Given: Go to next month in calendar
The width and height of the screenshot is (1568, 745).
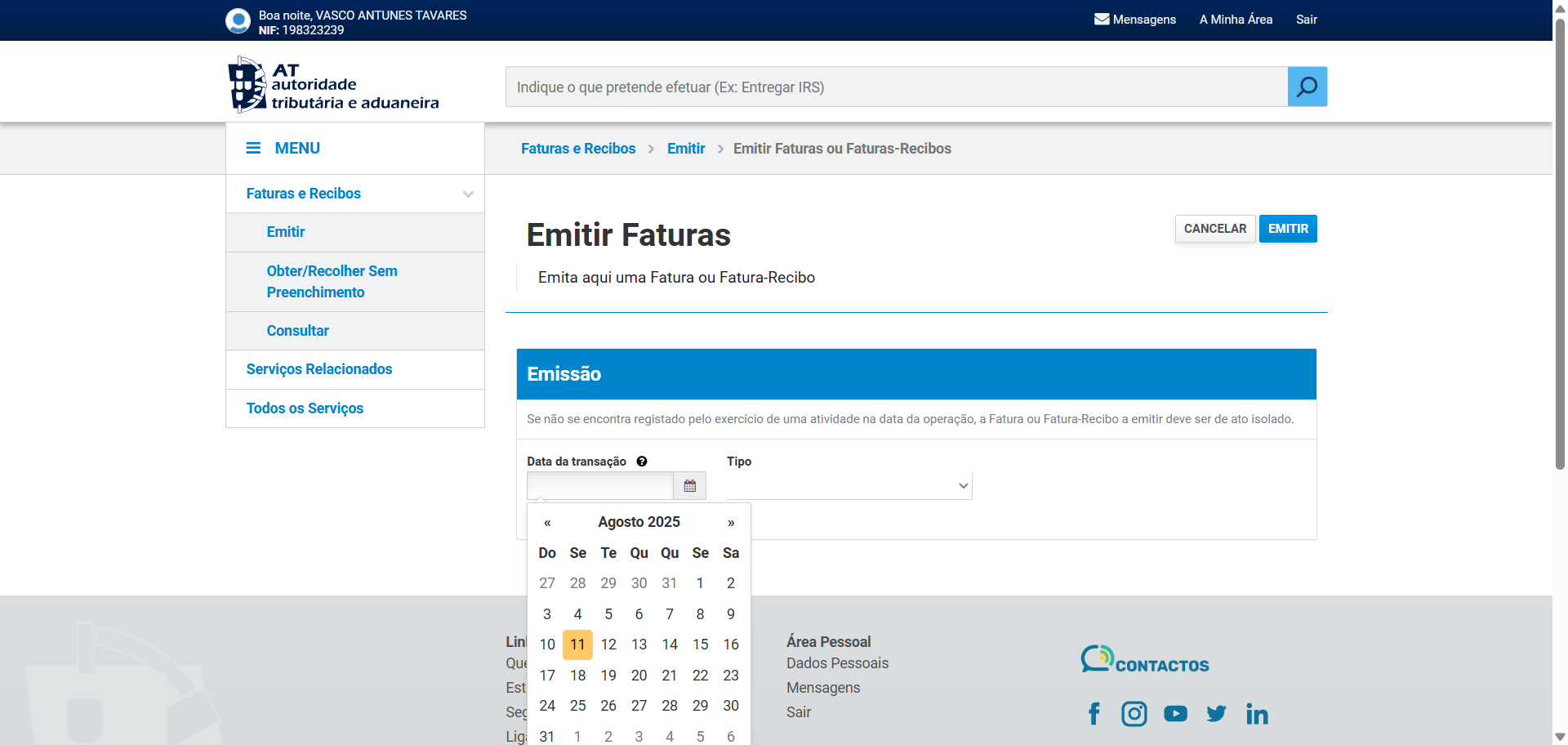Looking at the screenshot, I should tap(731, 523).
